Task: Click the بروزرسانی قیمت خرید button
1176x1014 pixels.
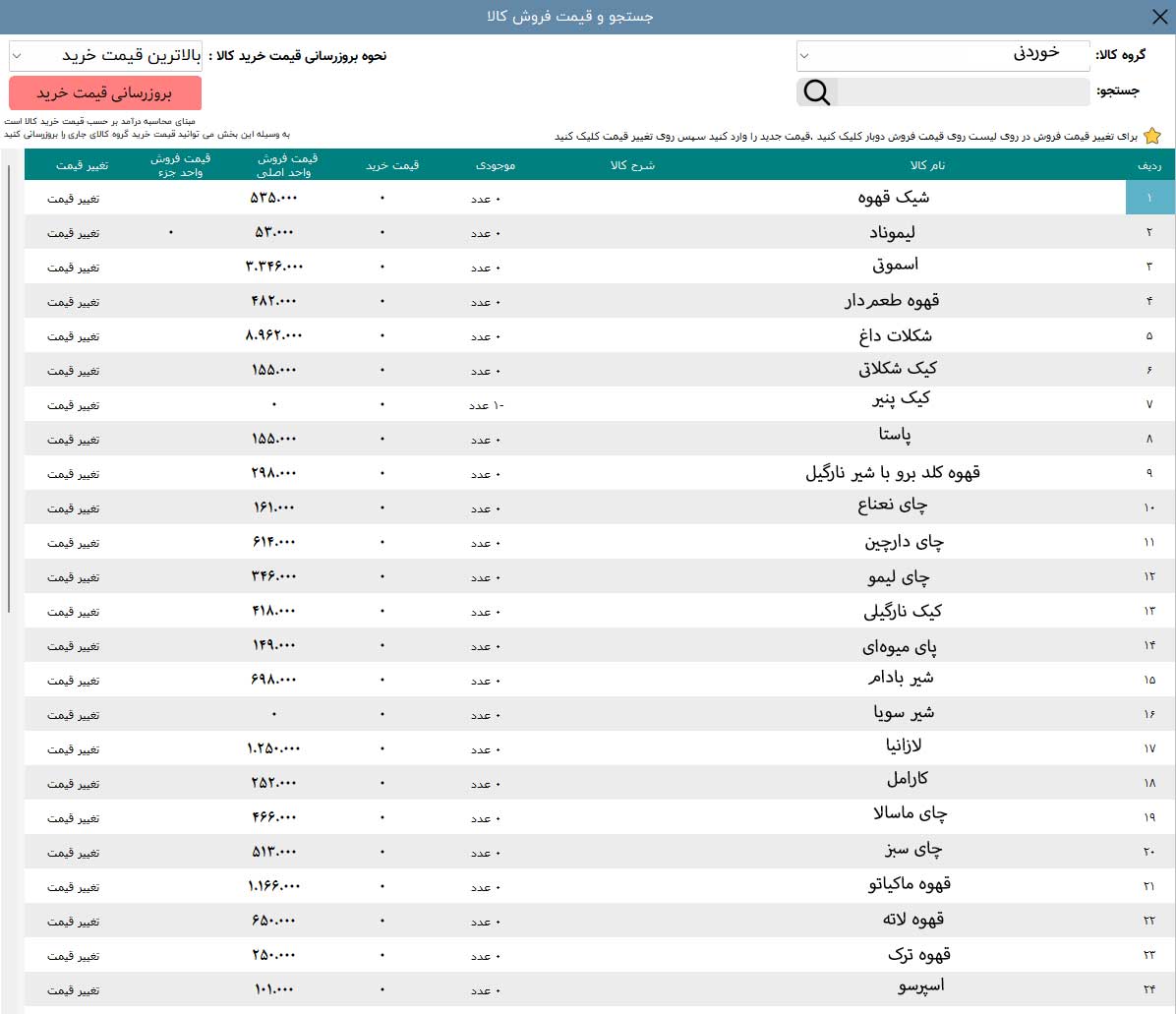Action: pos(105,93)
